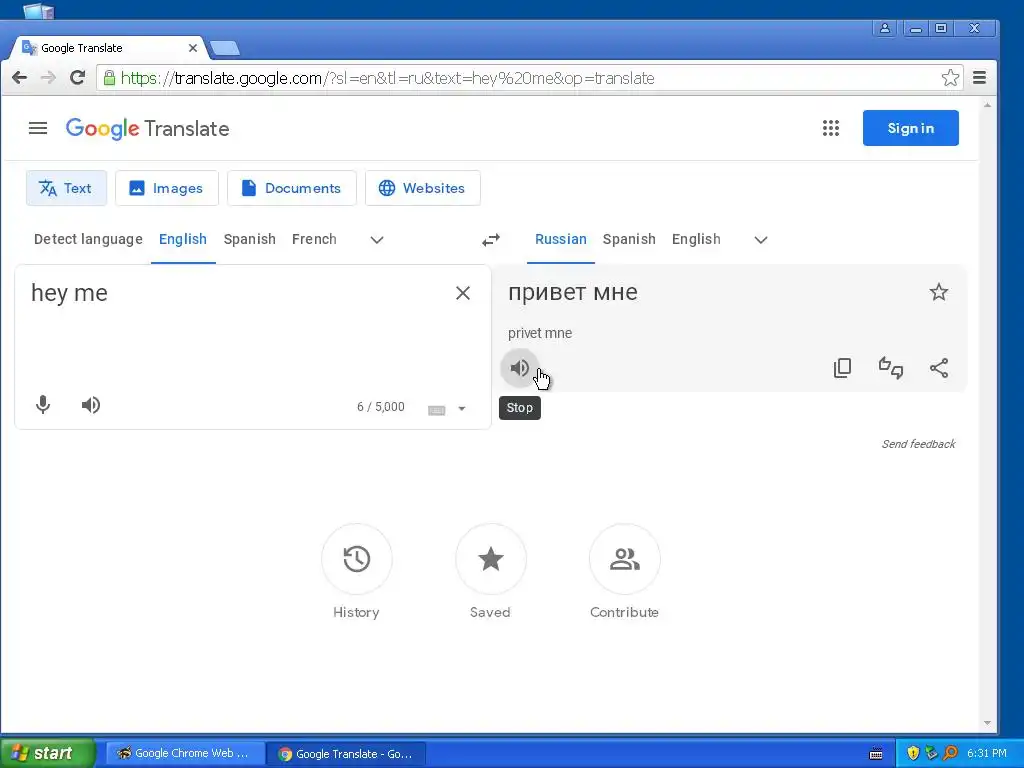Toggle the virtual keyboard icon
1024x768 pixels.
[x=436, y=410]
